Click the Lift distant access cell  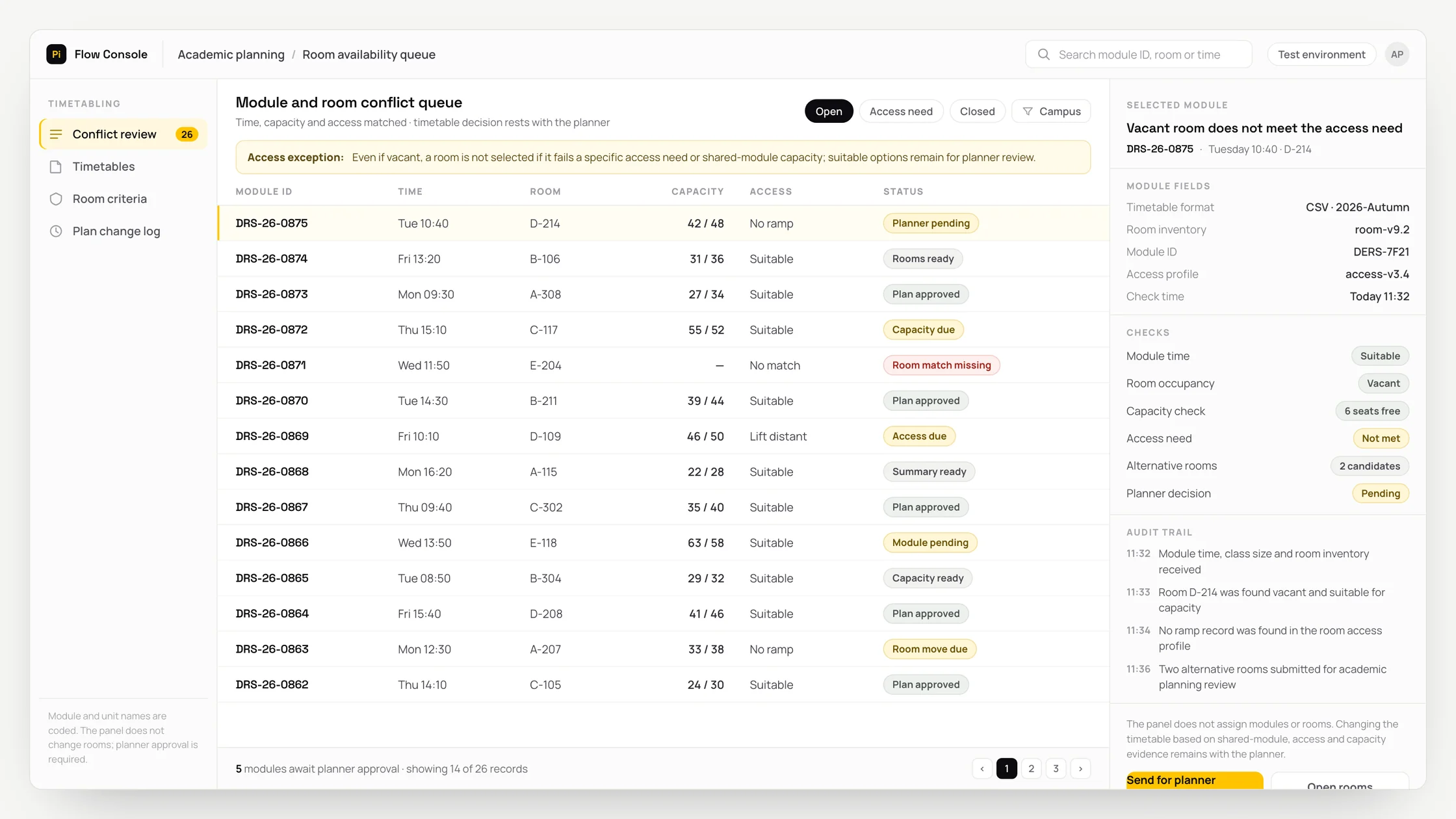coord(778,436)
